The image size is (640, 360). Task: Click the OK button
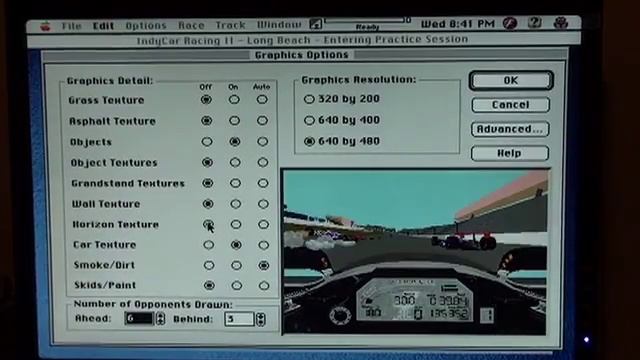point(511,80)
